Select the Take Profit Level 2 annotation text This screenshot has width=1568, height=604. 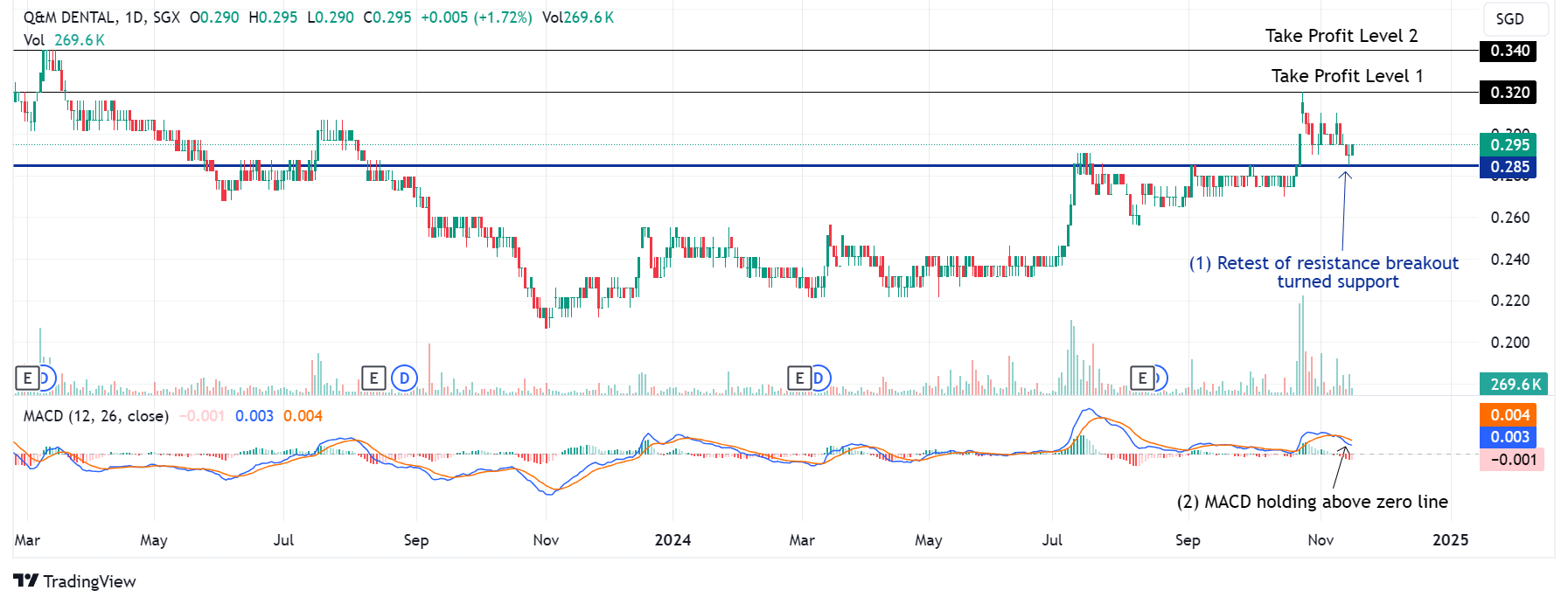pos(1342,36)
